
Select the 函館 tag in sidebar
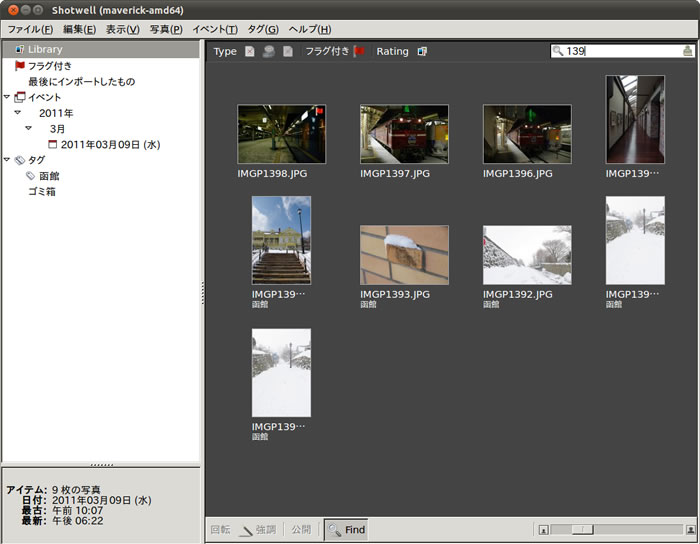tap(49, 176)
